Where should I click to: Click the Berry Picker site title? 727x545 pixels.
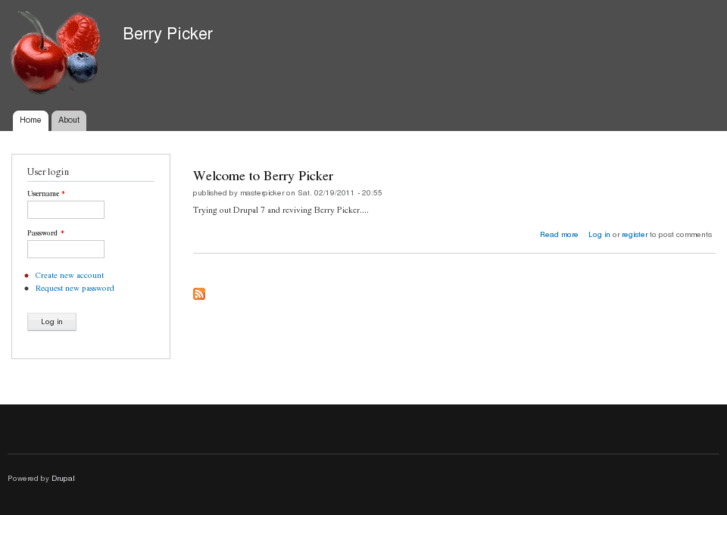(167, 34)
